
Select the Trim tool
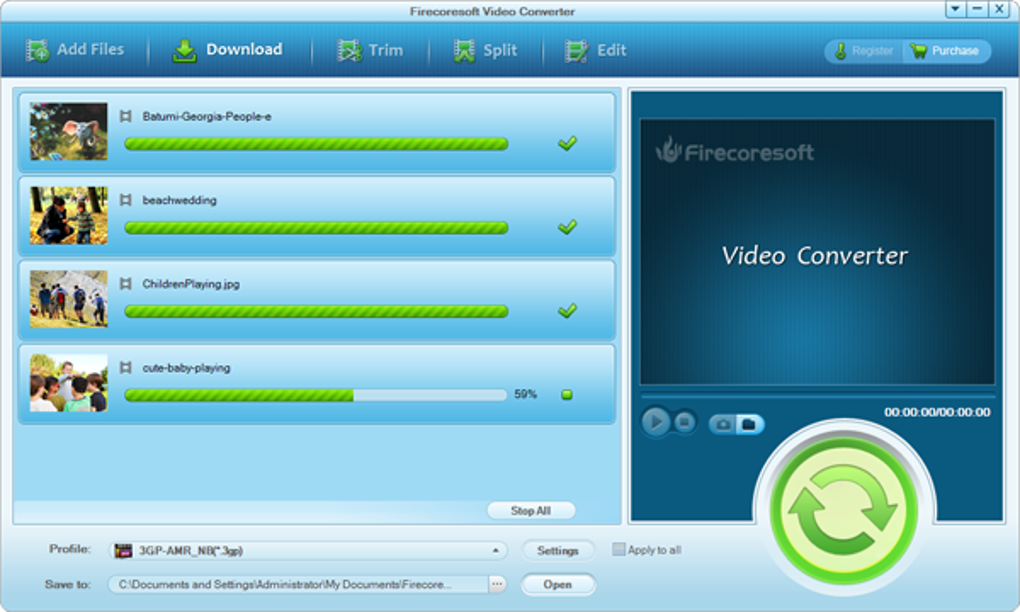click(x=369, y=50)
